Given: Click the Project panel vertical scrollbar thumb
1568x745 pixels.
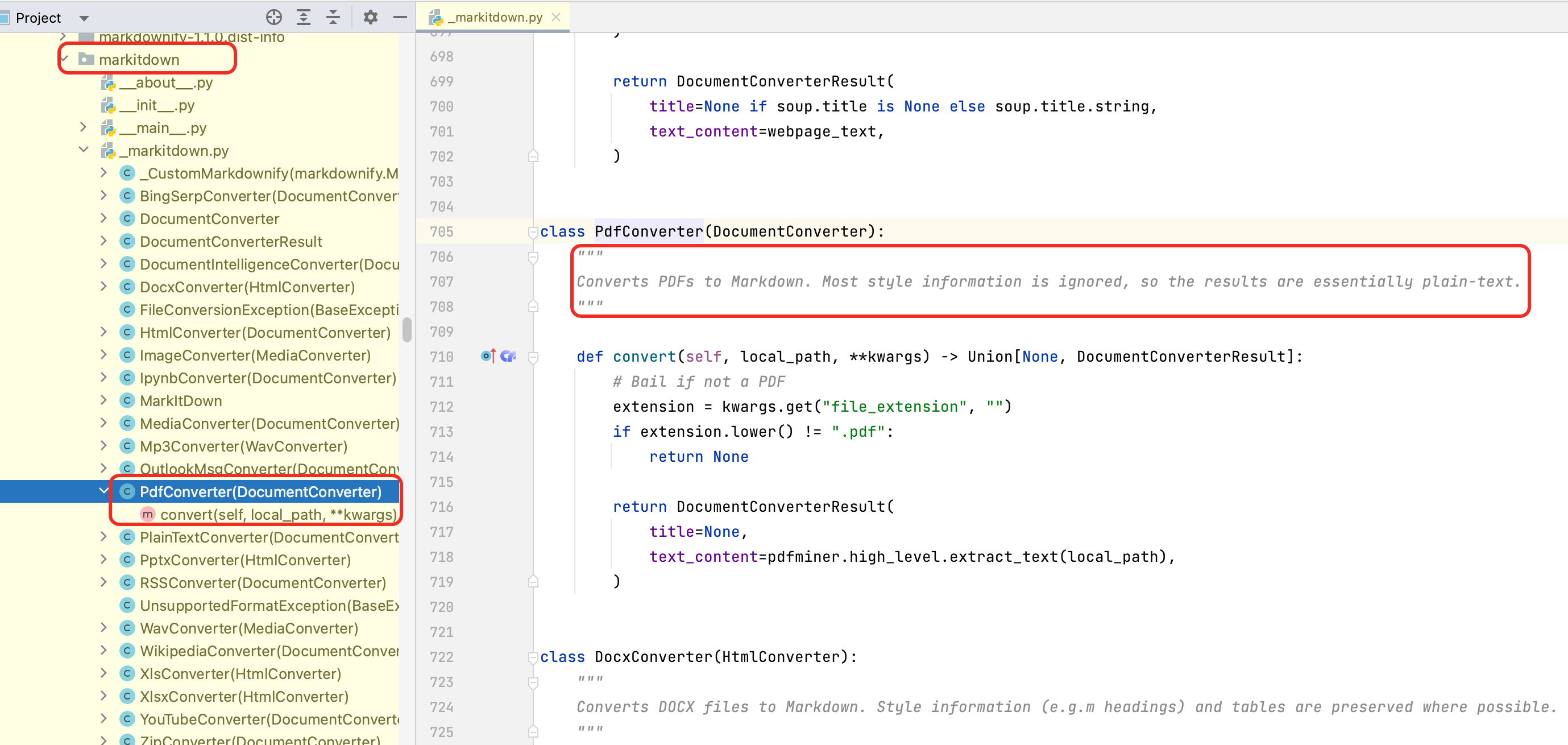Looking at the screenshot, I should pyautogui.click(x=406, y=330).
